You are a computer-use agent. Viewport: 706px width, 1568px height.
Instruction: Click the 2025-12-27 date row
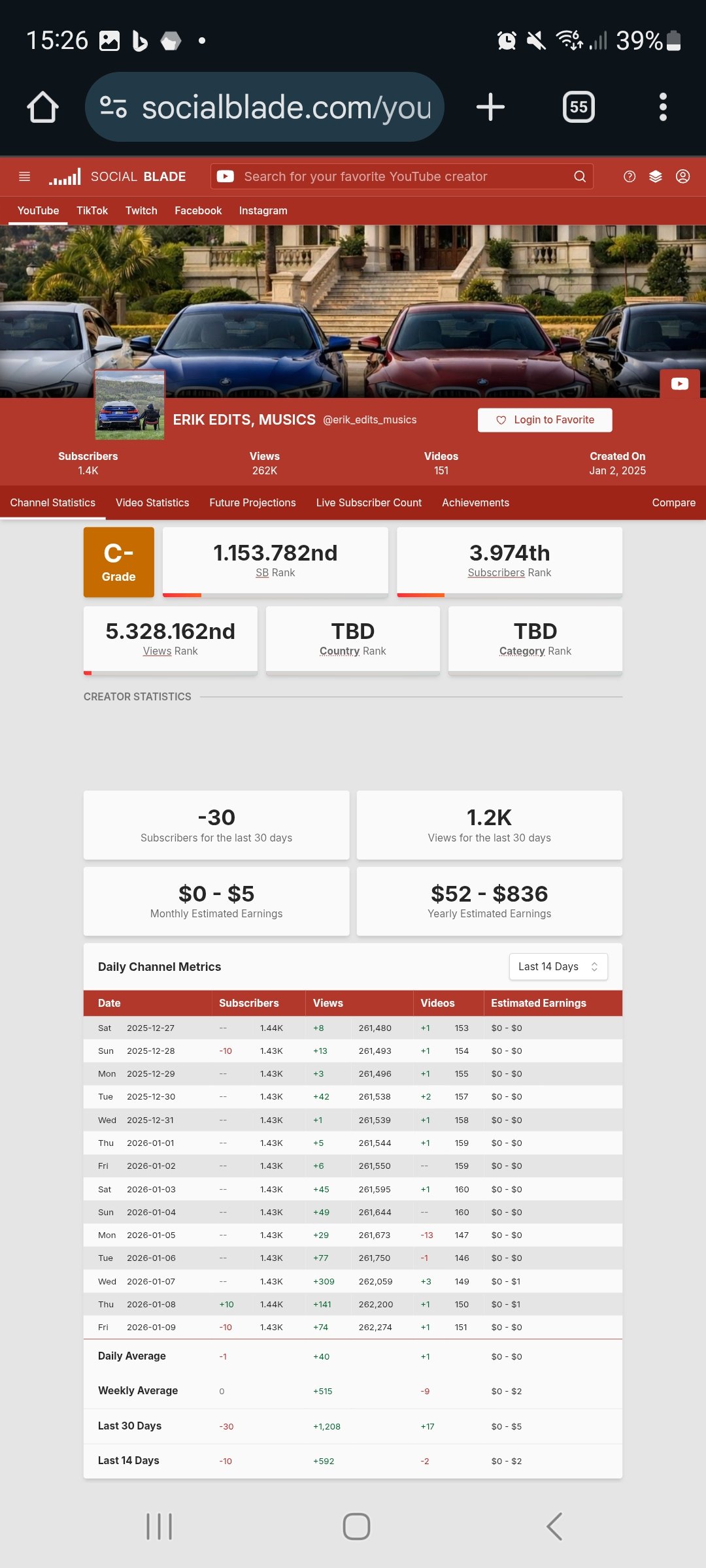coord(353,1028)
